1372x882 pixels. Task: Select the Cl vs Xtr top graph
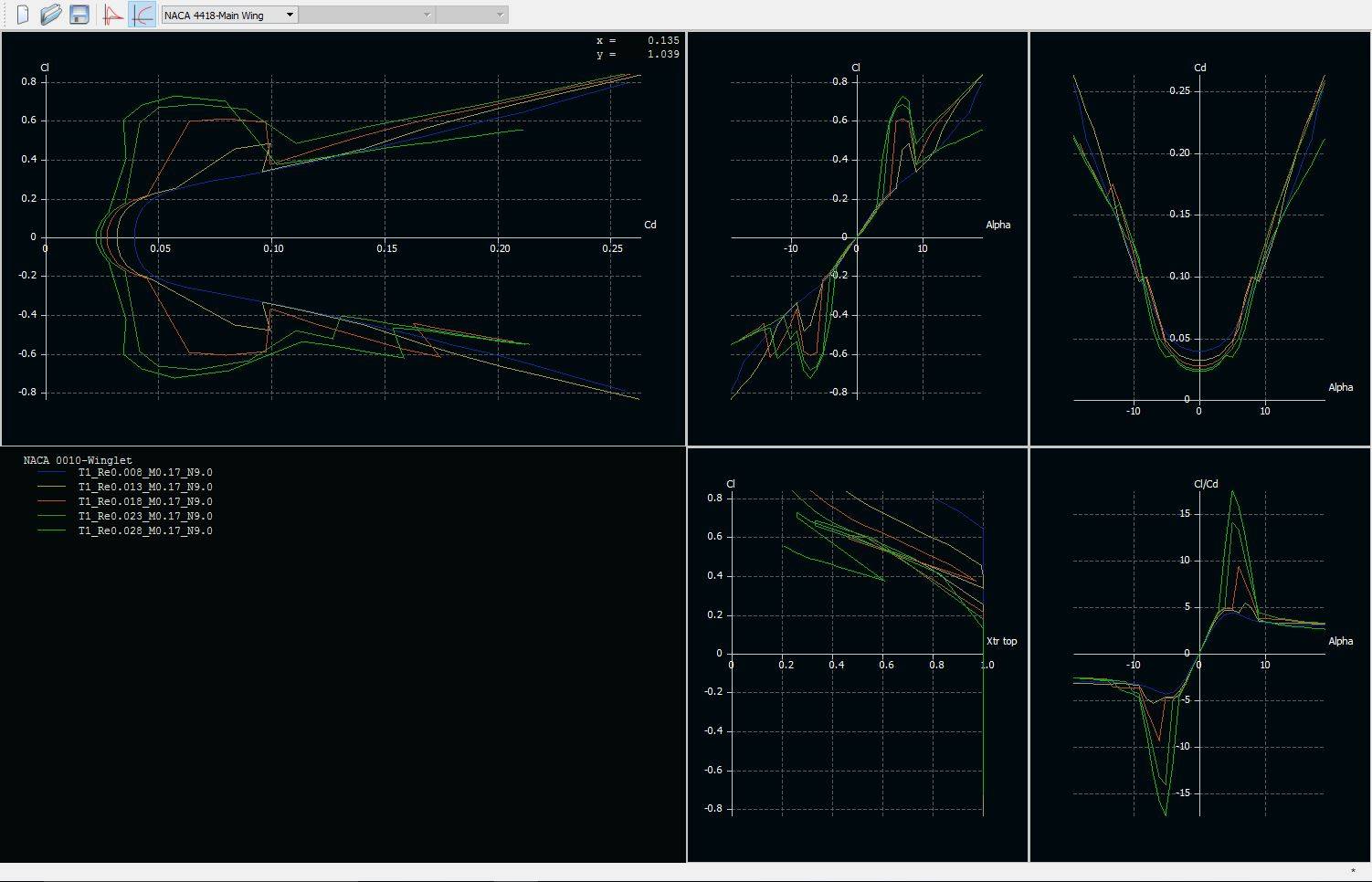[x=857, y=654]
